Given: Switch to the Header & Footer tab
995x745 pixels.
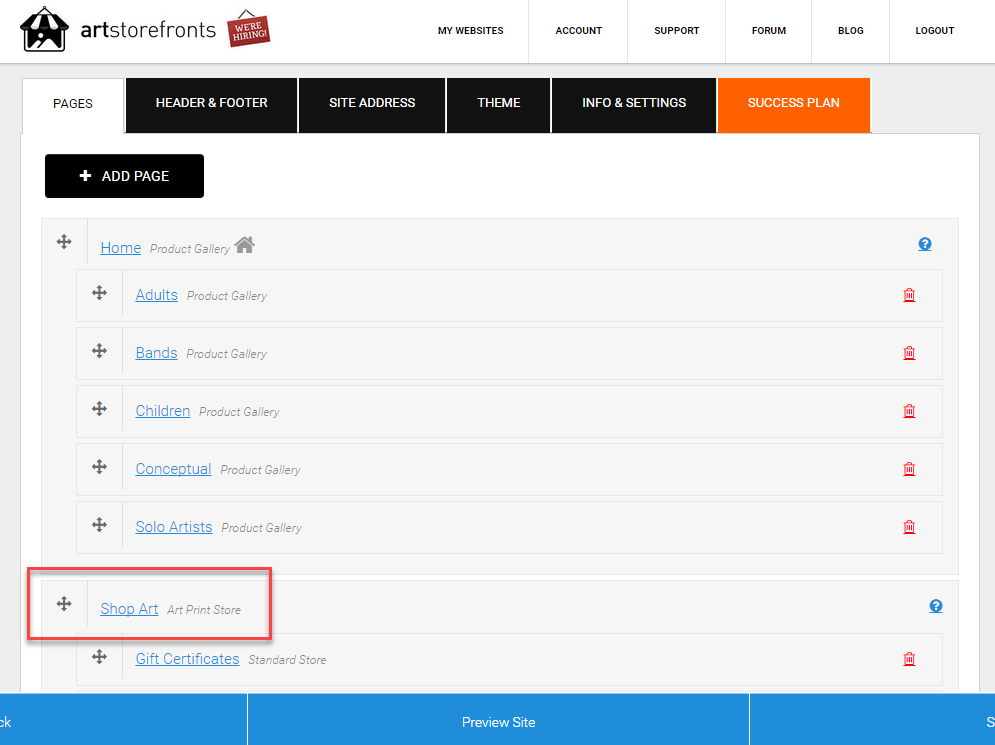Looking at the screenshot, I should (211, 105).
